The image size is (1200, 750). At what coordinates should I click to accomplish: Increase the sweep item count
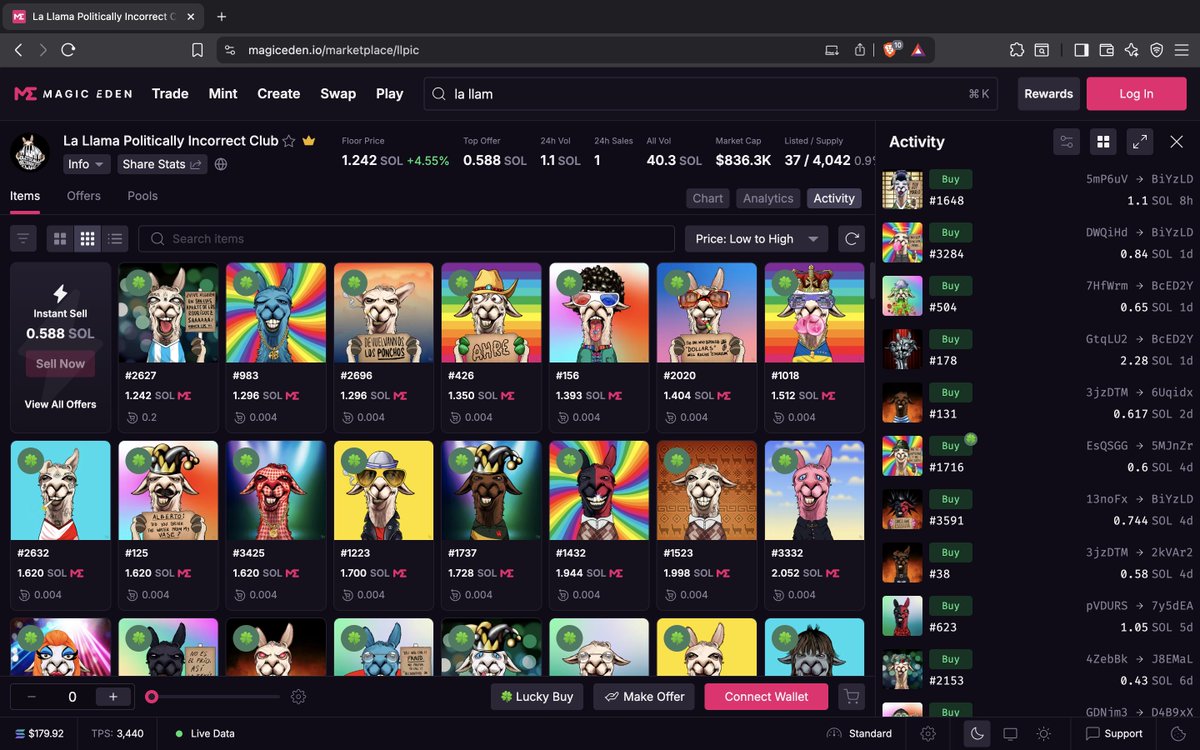[x=113, y=697]
